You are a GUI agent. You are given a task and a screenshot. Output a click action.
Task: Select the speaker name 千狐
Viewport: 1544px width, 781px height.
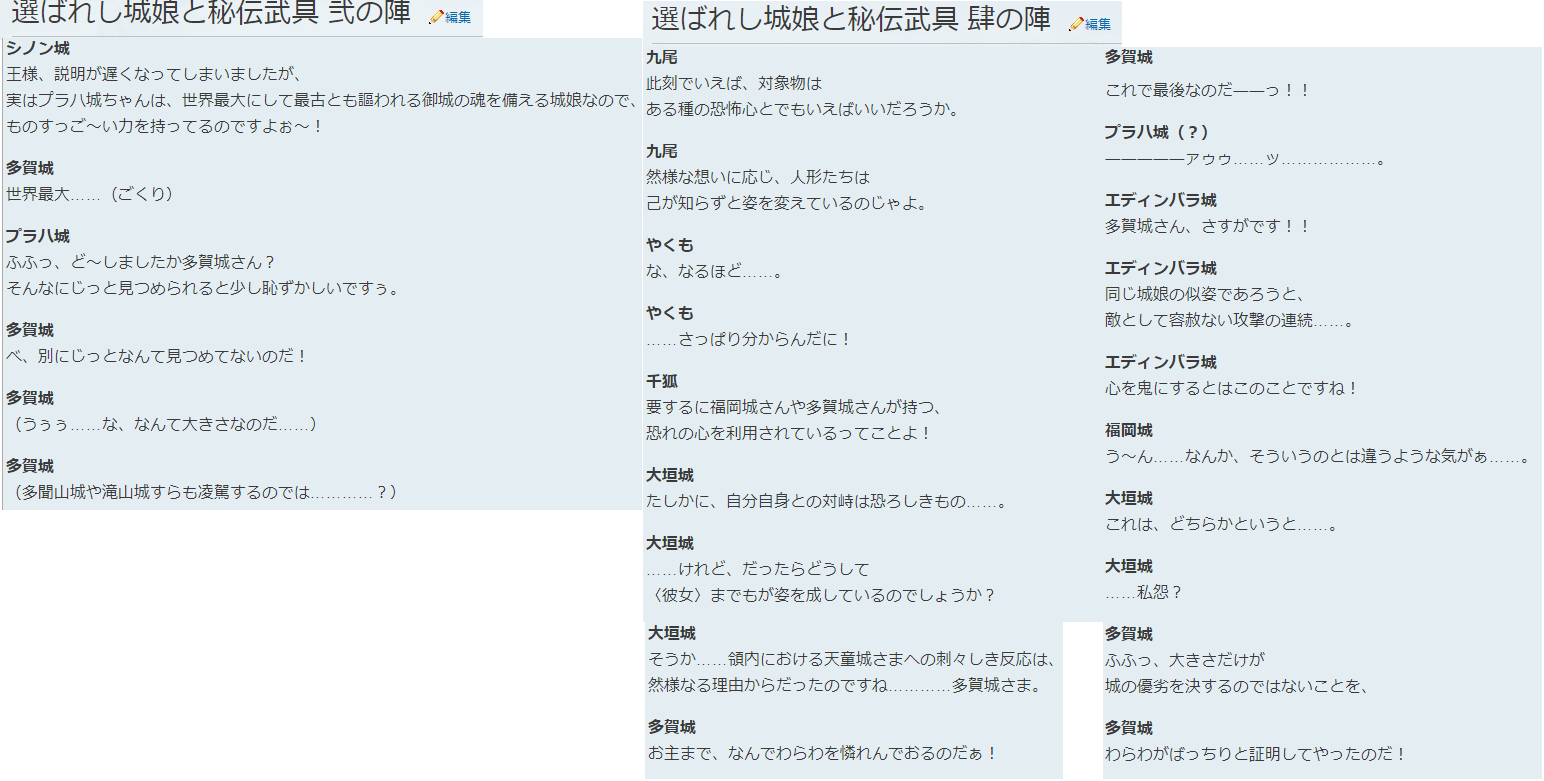pyautogui.click(x=662, y=381)
